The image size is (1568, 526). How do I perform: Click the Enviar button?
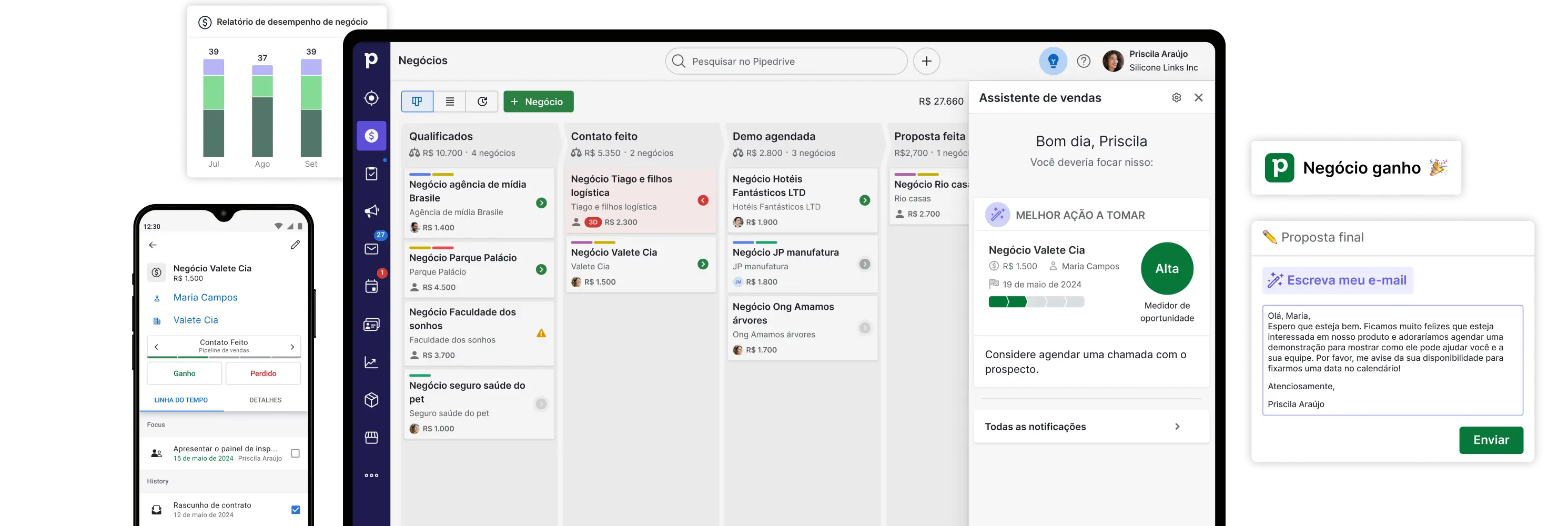(1491, 440)
